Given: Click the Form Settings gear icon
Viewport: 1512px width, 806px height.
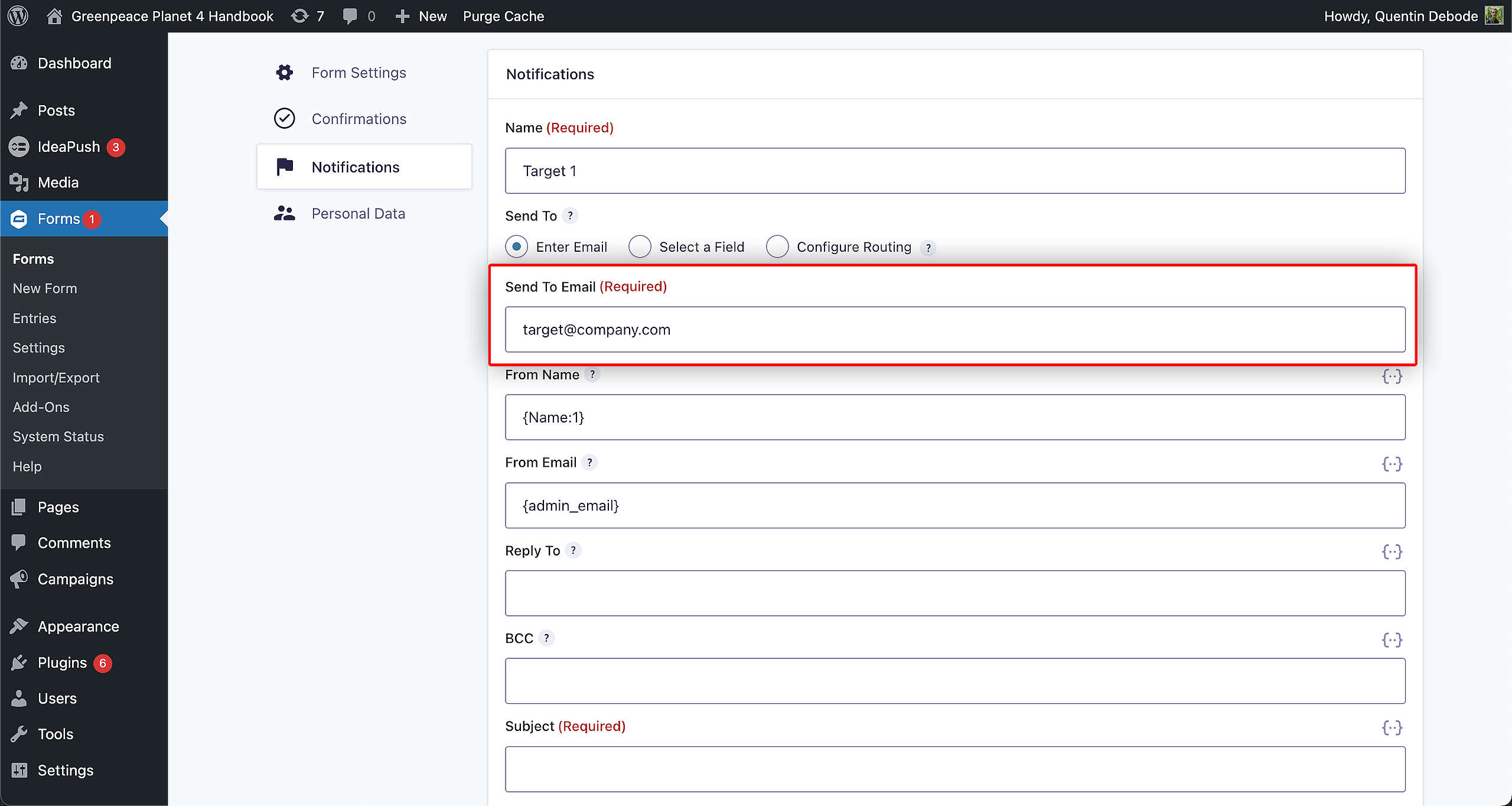Looking at the screenshot, I should pyautogui.click(x=285, y=73).
